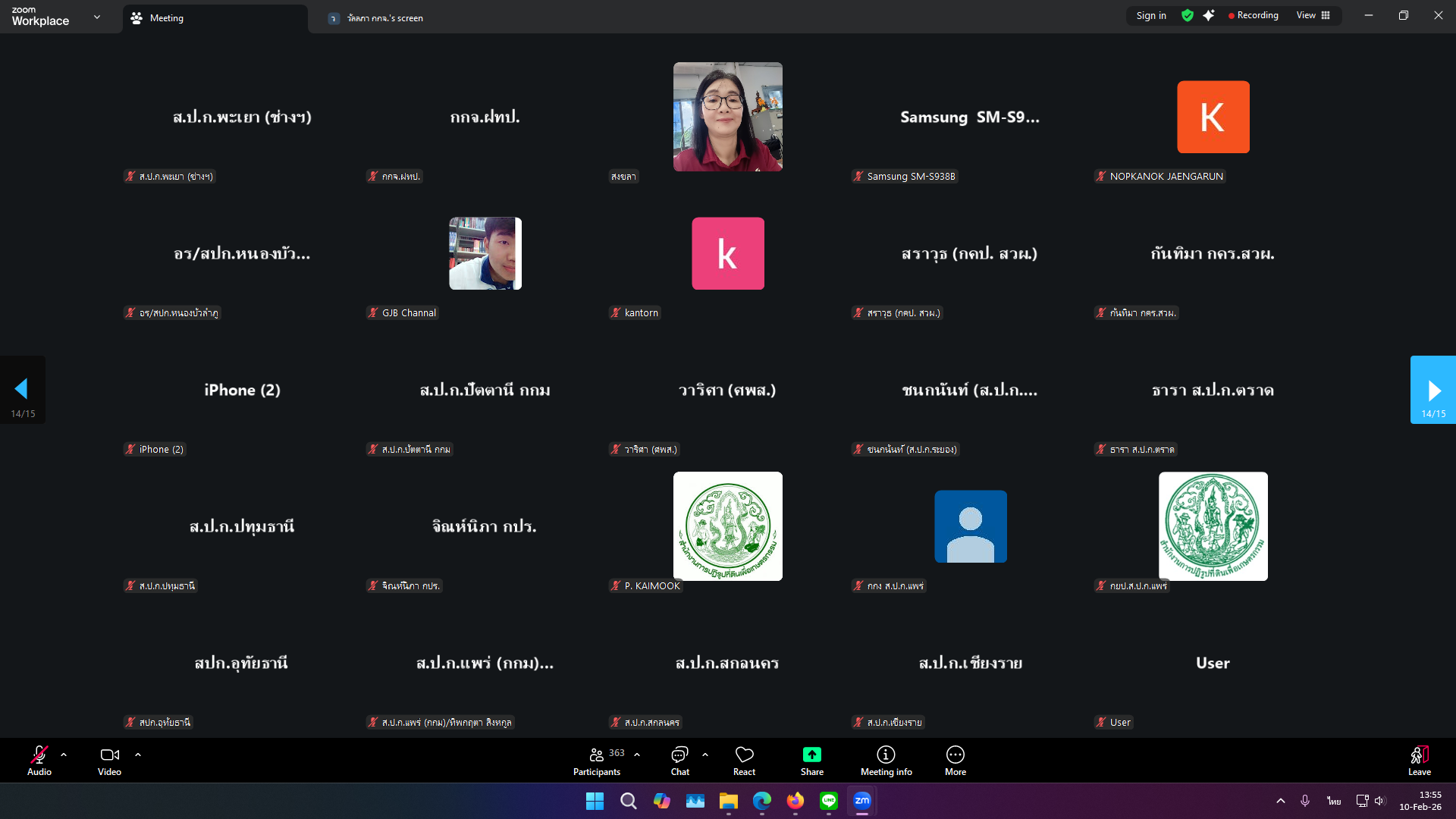This screenshot has height=819, width=1456.
Task: Expand audio settings arrow next to Audio
Action: (x=64, y=755)
